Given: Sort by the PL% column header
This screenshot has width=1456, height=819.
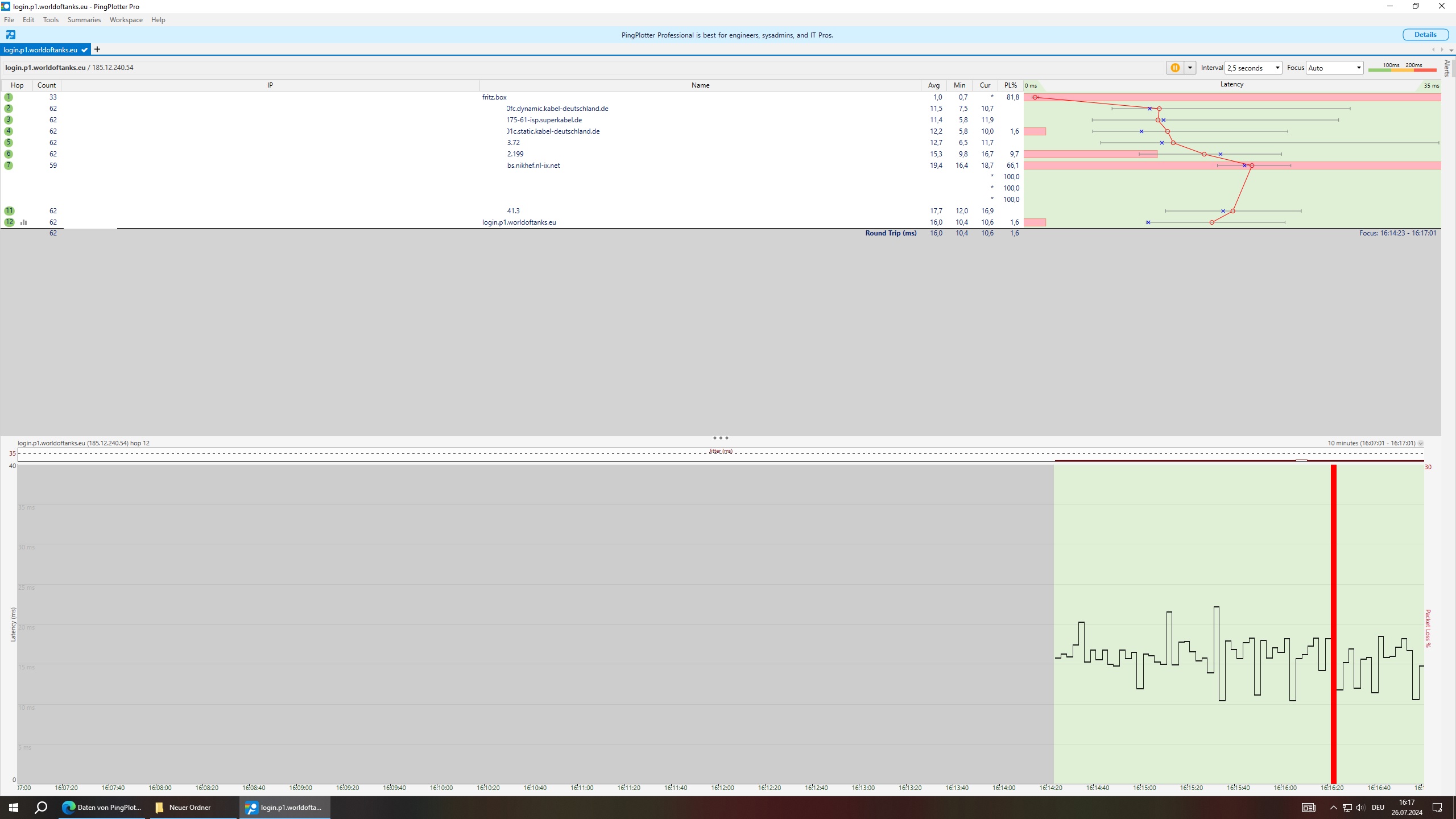Looking at the screenshot, I should click(1010, 85).
